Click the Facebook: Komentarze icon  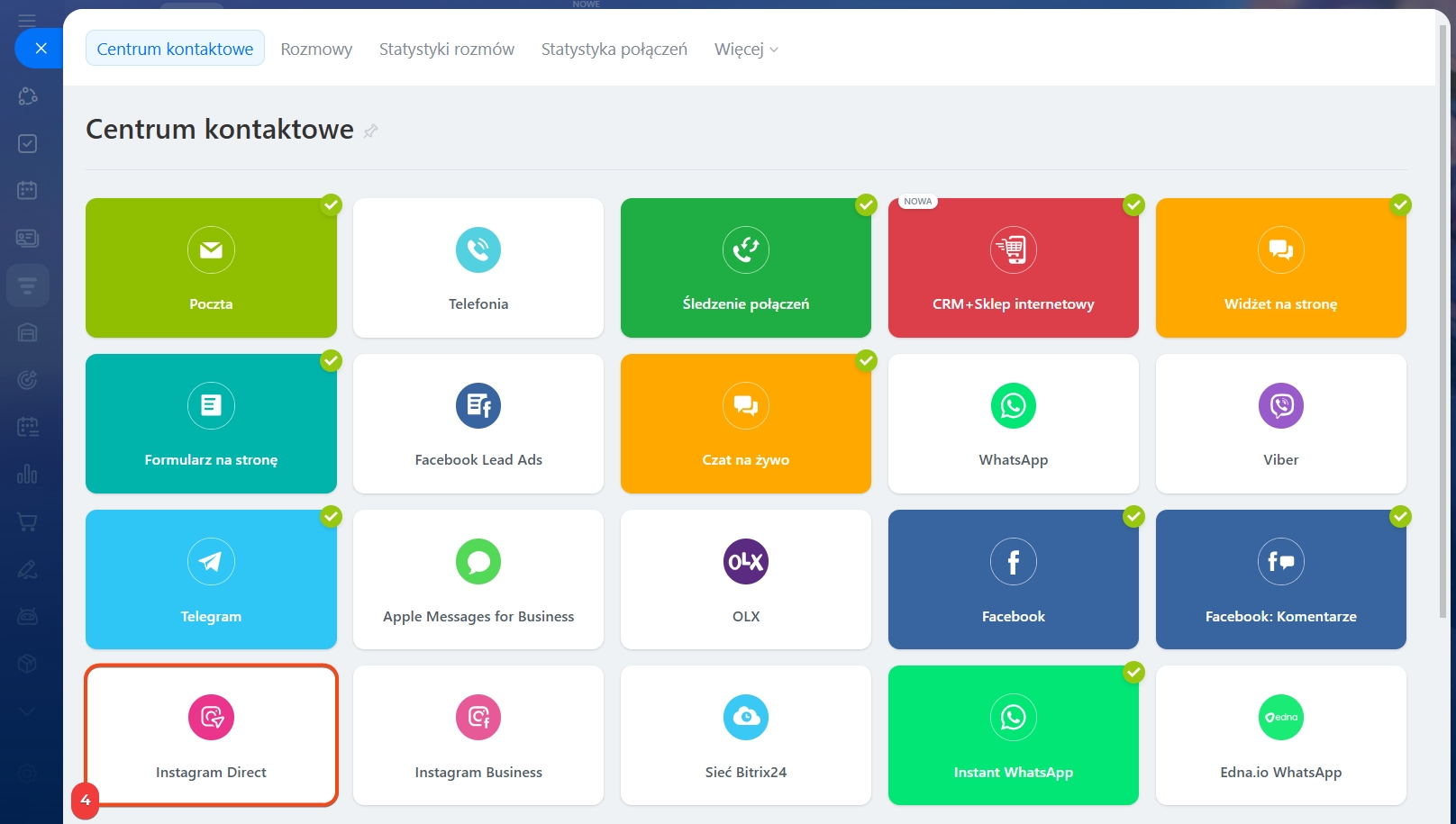pos(1281,561)
